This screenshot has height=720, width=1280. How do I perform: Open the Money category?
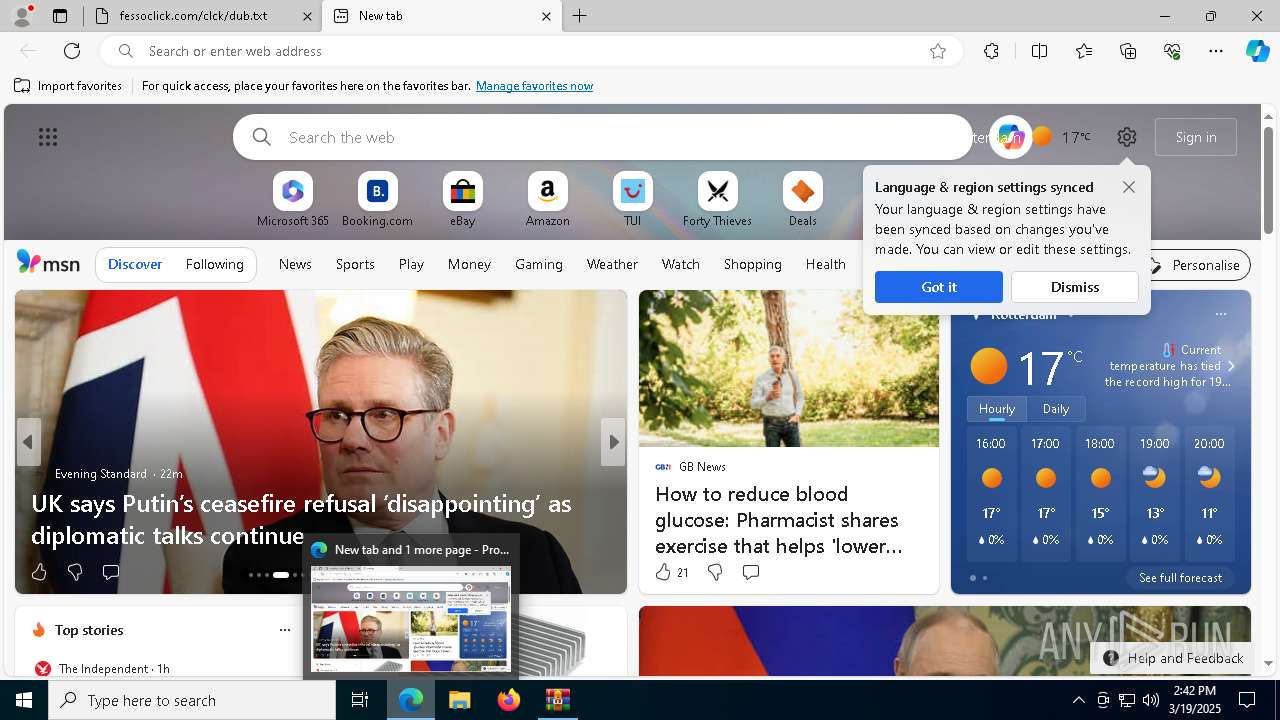pyautogui.click(x=469, y=264)
